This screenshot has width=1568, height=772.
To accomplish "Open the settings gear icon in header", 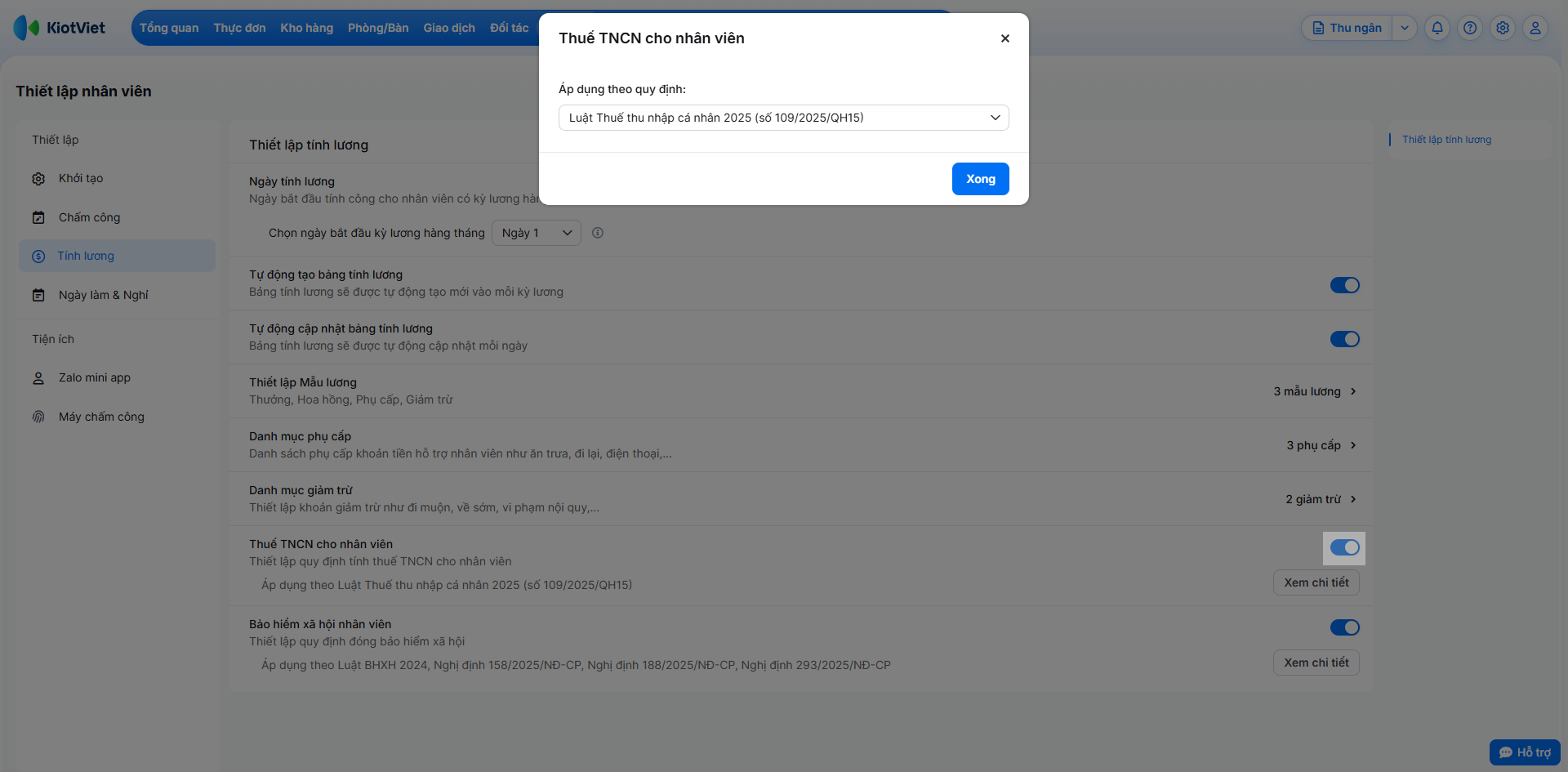I will click(1503, 28).
